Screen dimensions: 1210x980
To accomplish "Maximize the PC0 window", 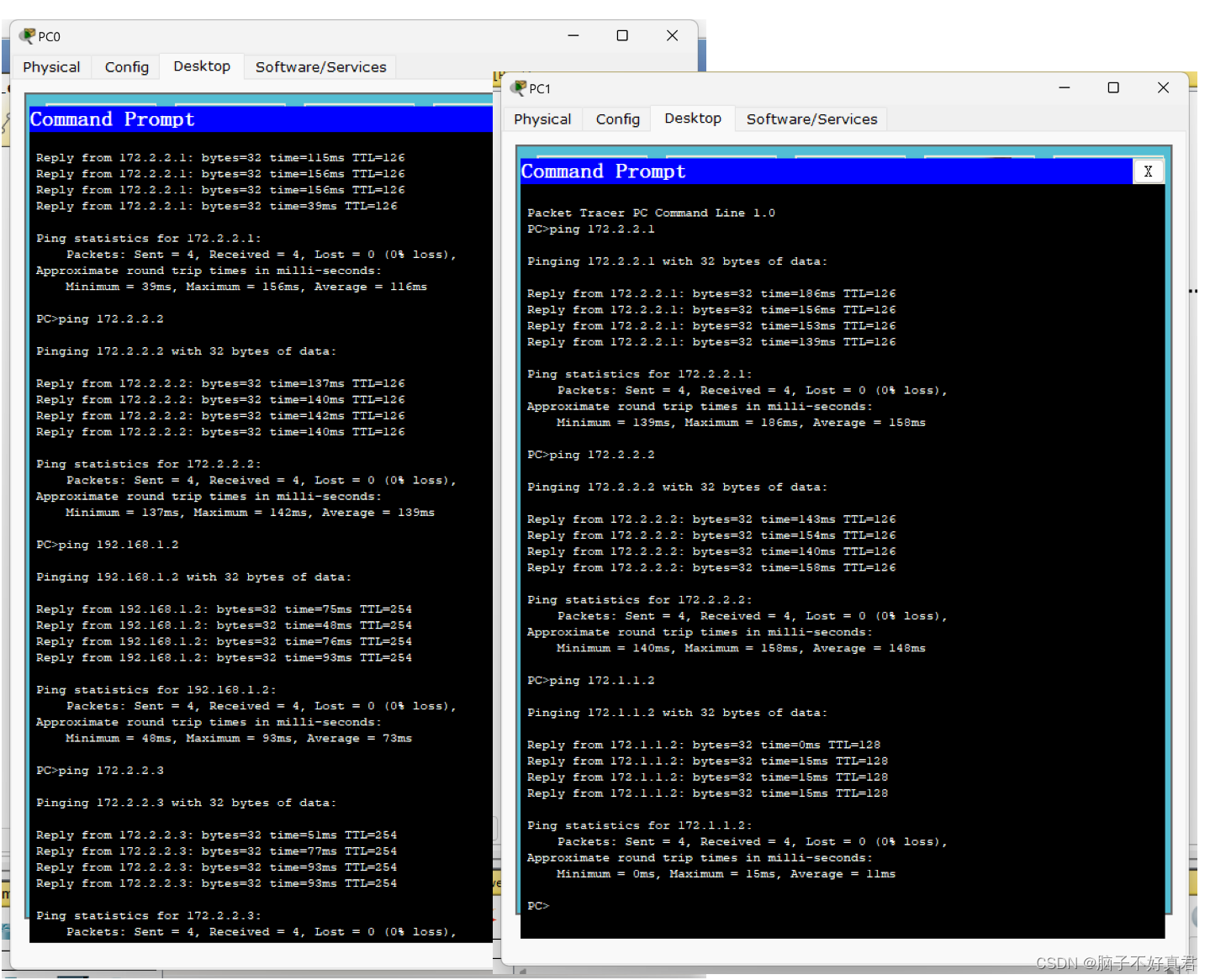I will [622, 35].
